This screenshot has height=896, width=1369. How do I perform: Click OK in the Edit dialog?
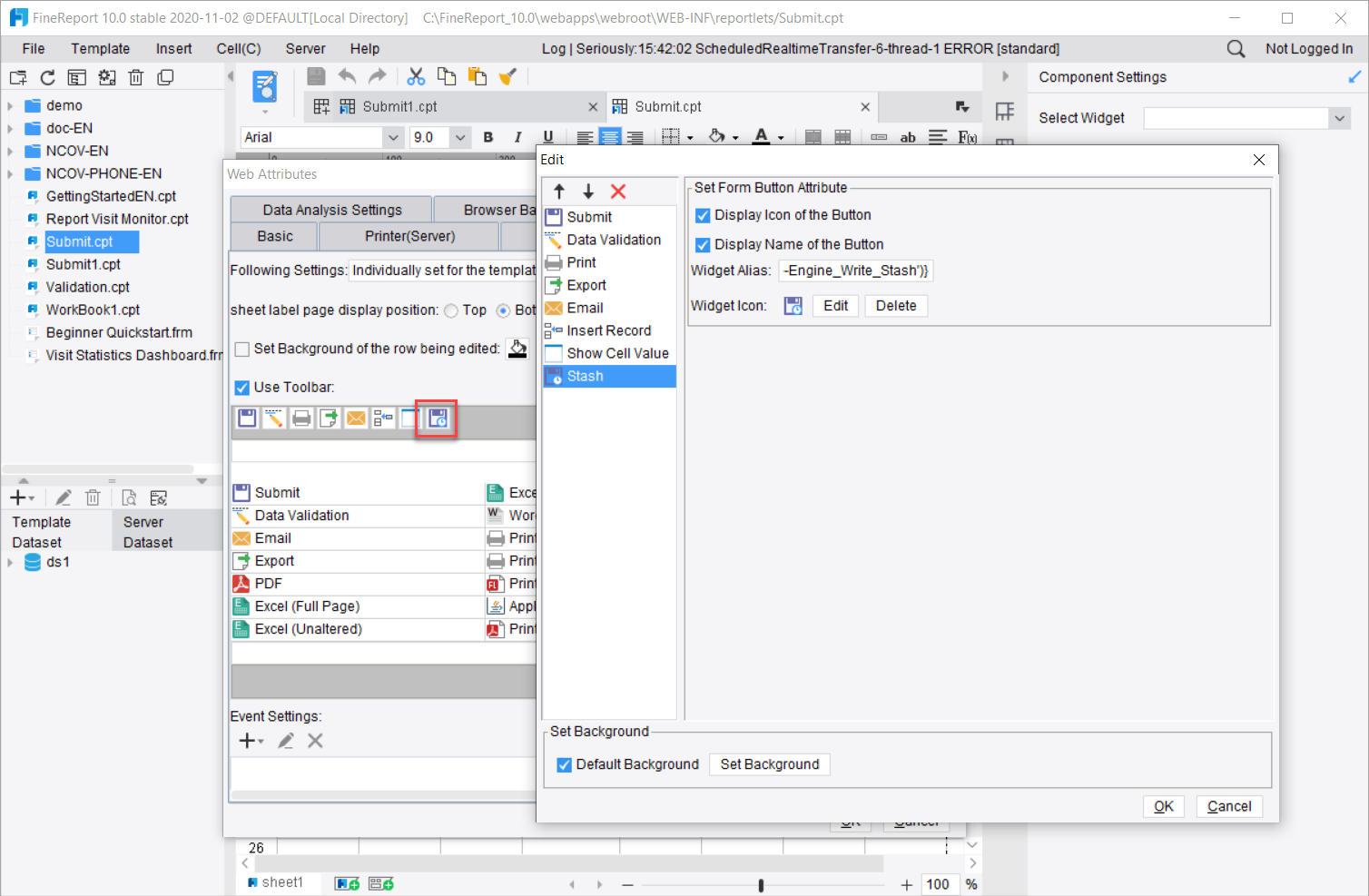click(1163, 806)
